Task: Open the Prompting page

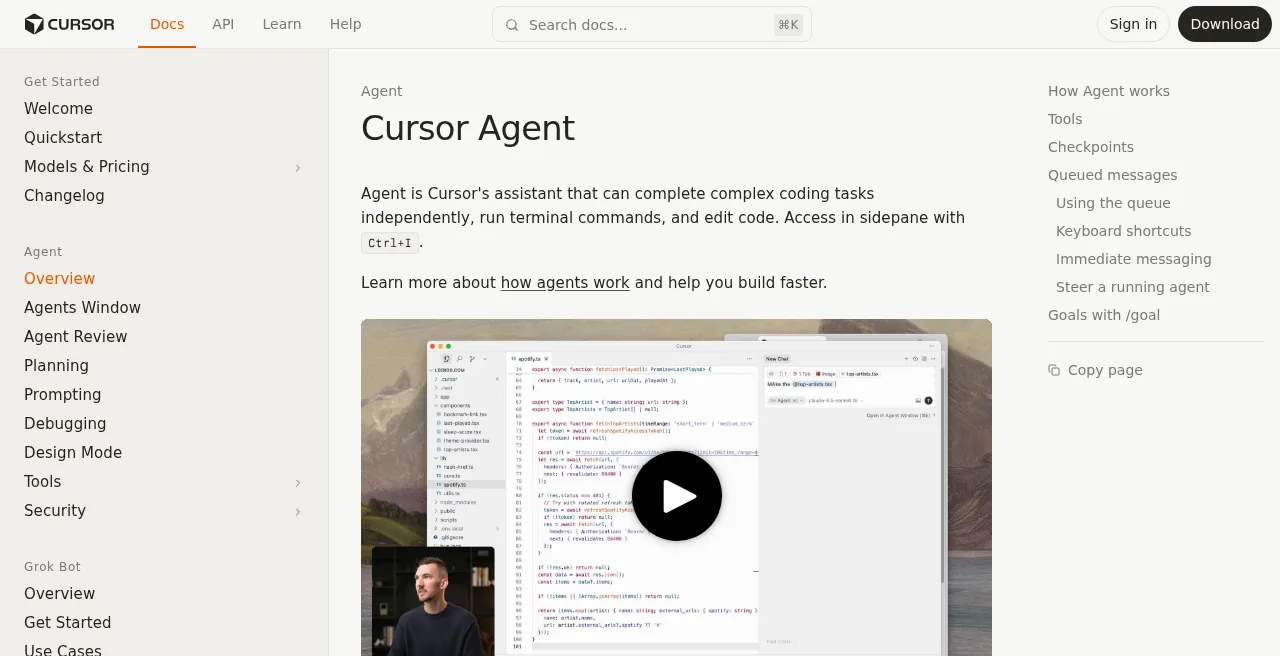Action: (x=63, y=395)
